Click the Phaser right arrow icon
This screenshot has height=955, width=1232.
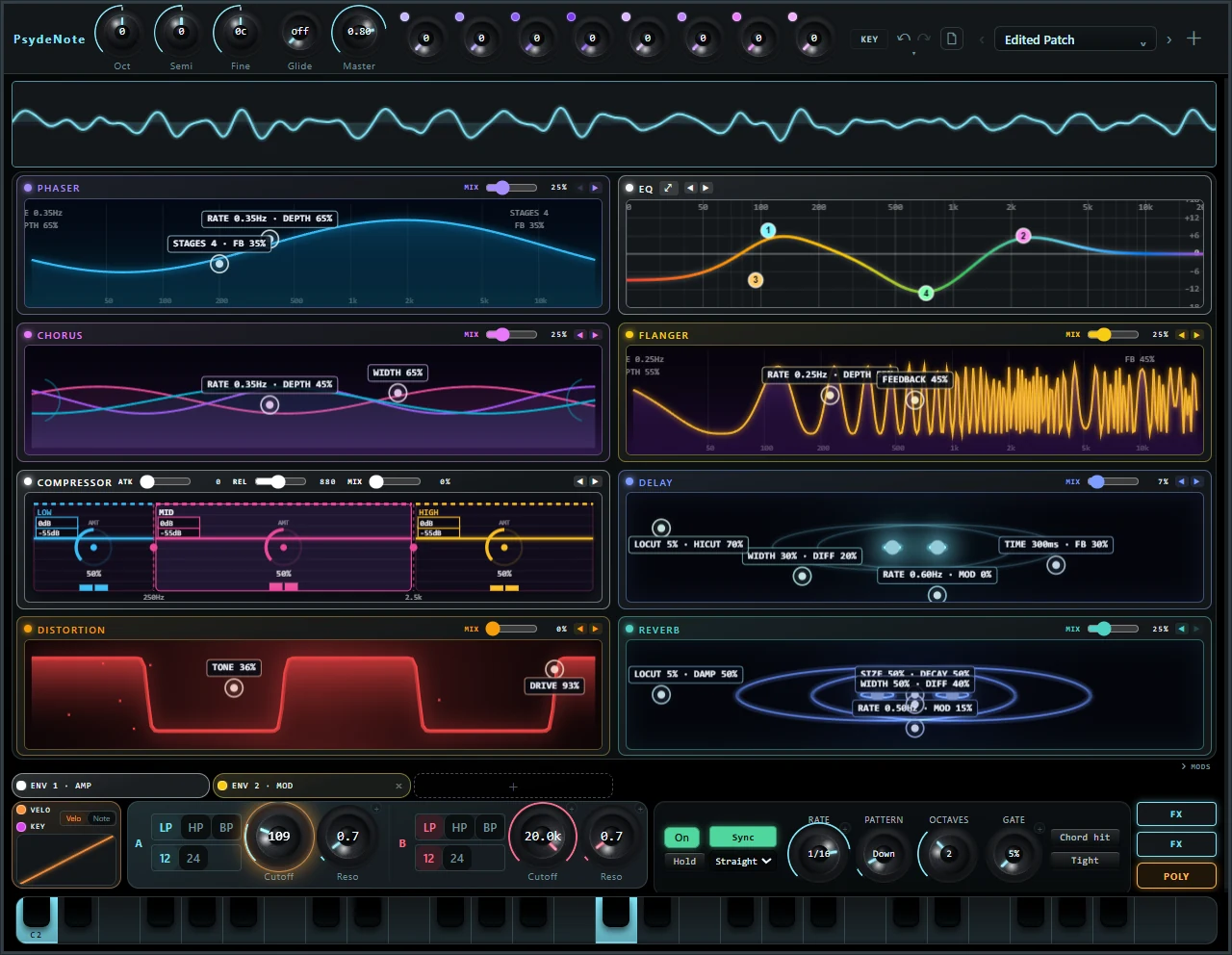click(x=595, y=188)
